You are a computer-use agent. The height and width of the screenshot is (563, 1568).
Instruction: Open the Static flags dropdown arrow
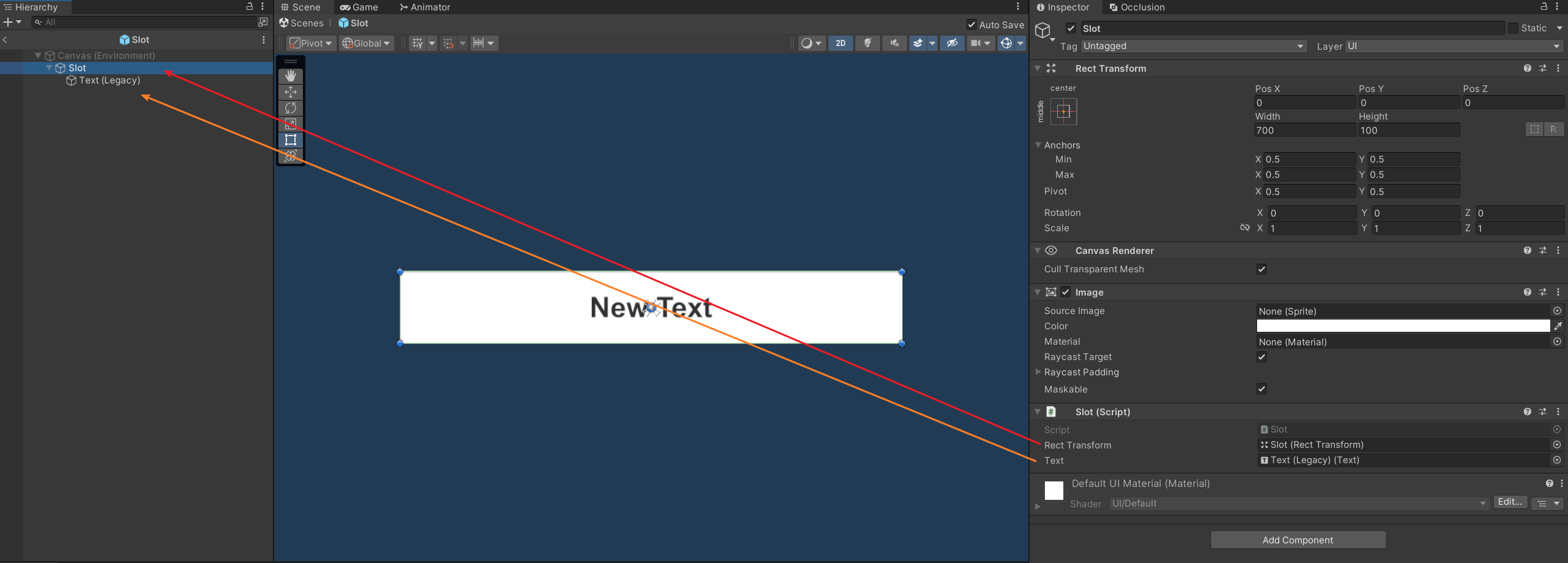1559,28
